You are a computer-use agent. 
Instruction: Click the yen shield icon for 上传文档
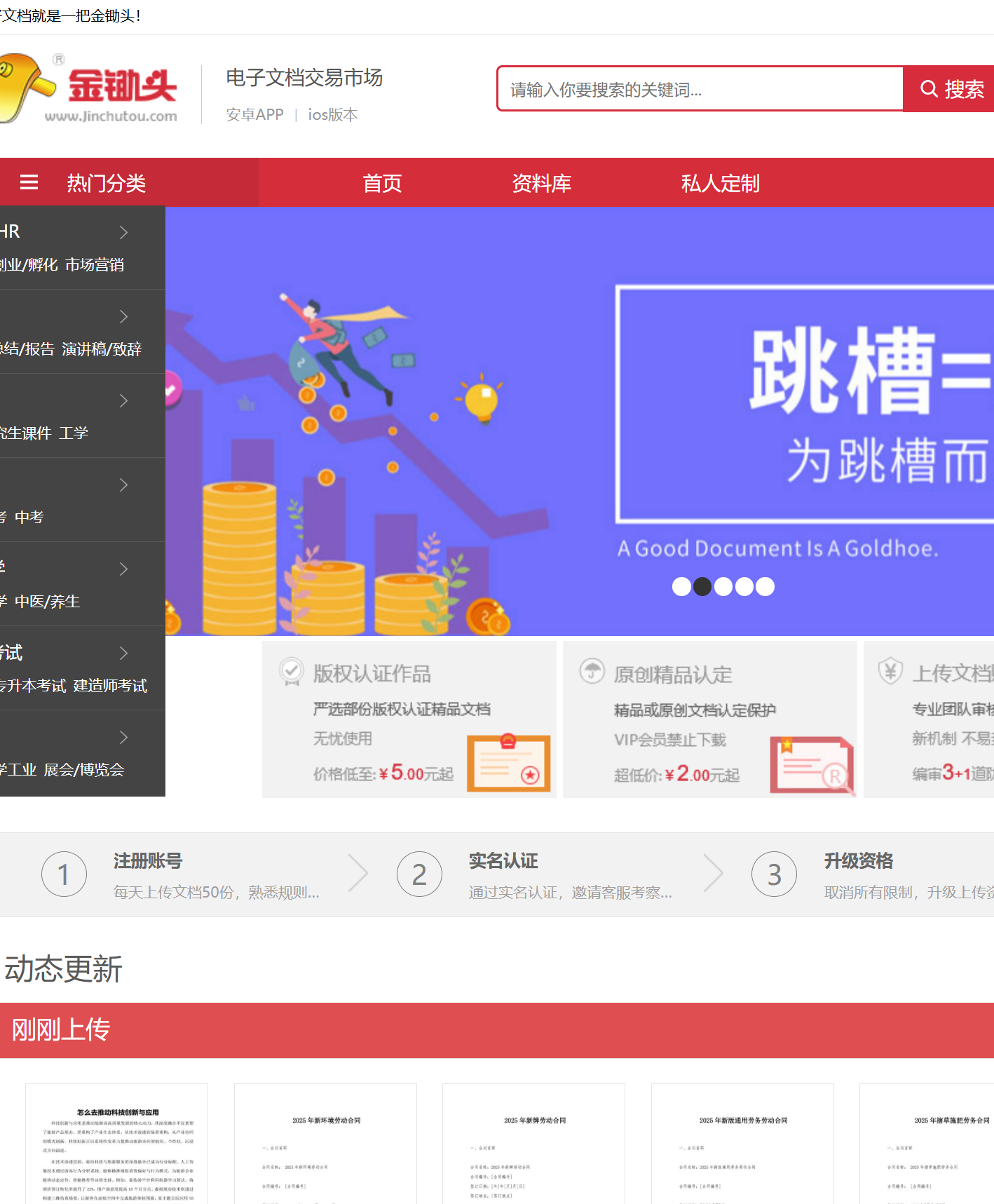890,671
